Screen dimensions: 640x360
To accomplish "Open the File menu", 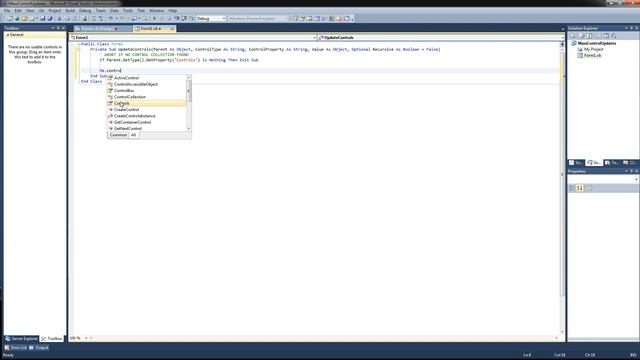I will 7,11.
